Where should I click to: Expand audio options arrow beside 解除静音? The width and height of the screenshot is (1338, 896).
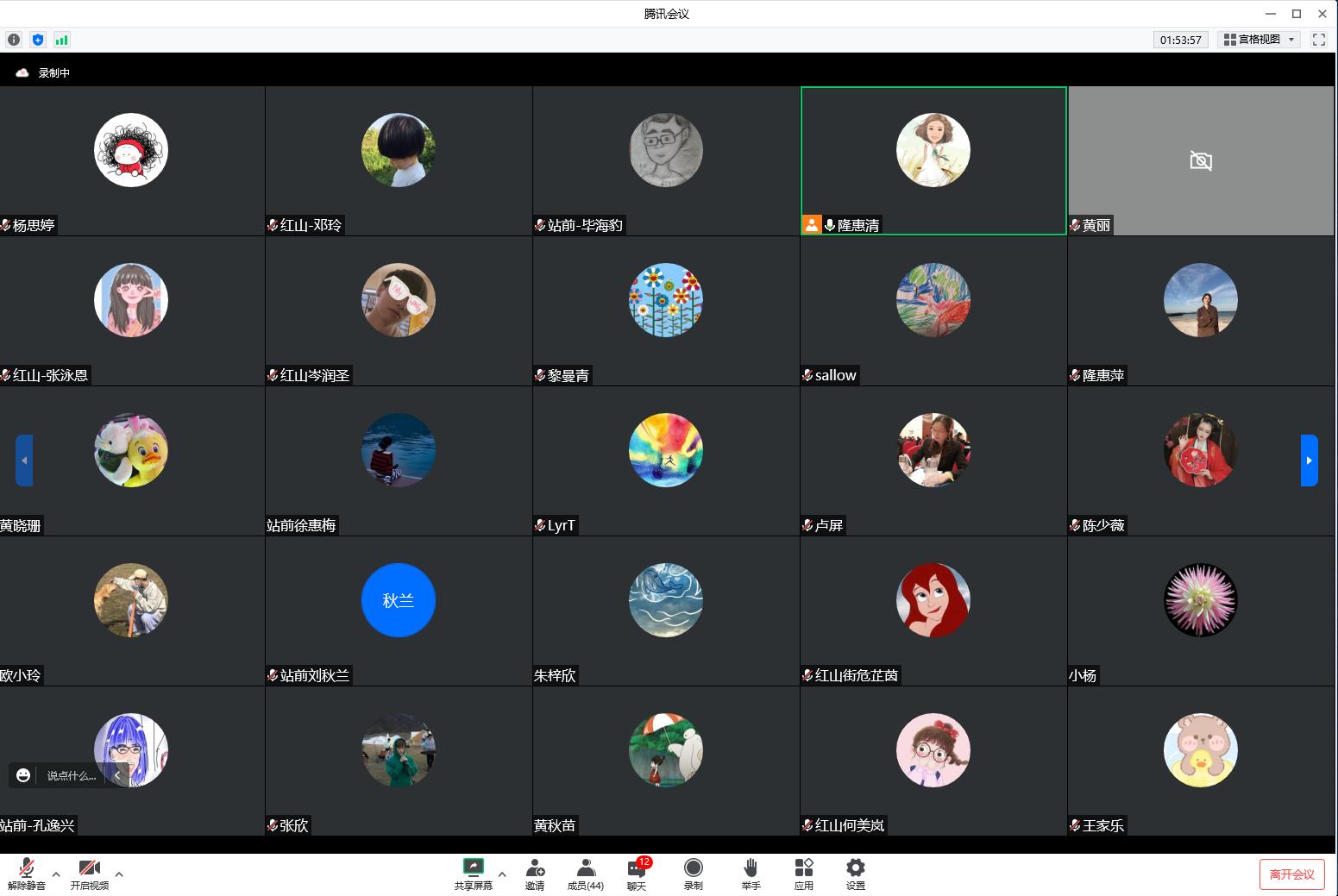pos(56,874)
